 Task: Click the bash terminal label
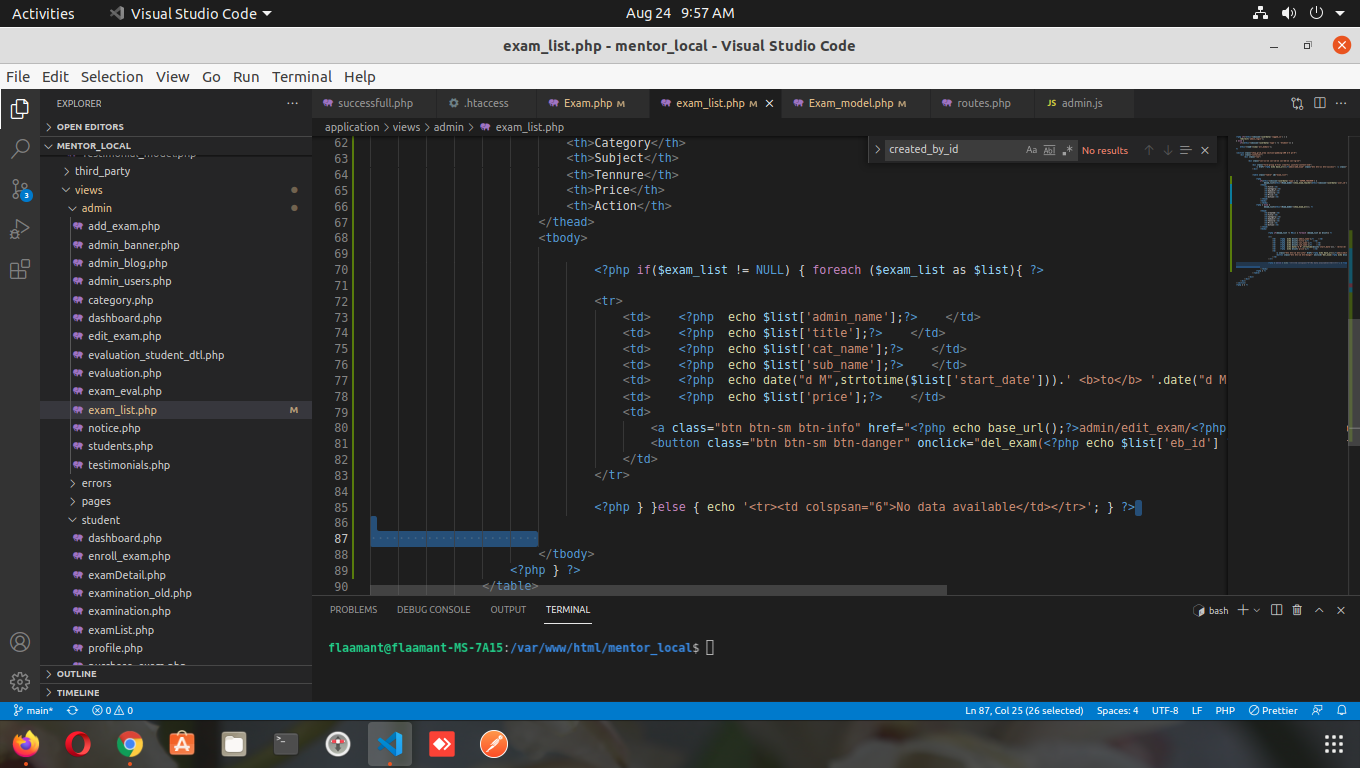[x=1211, y=610]
